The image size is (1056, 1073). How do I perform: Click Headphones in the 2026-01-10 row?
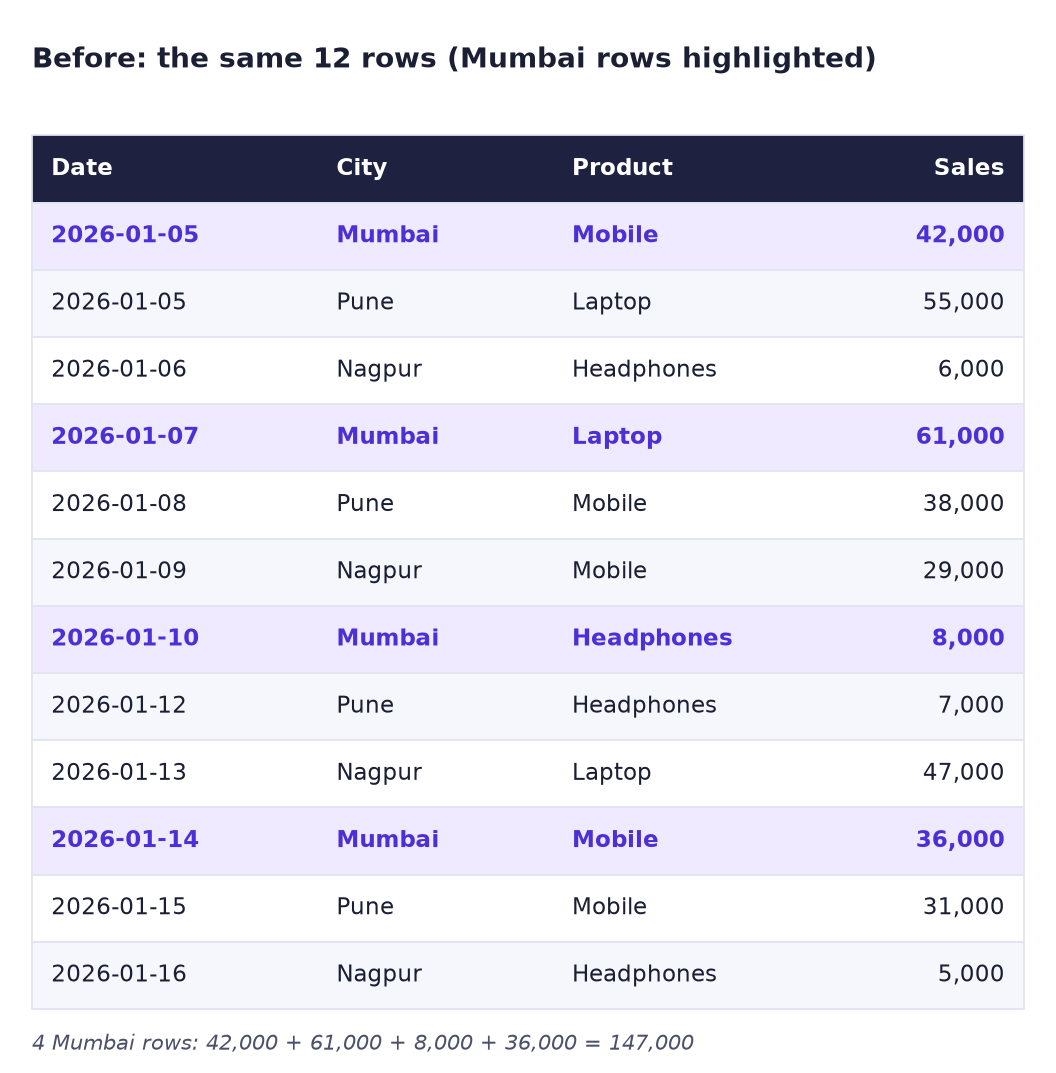click(652, 638)
